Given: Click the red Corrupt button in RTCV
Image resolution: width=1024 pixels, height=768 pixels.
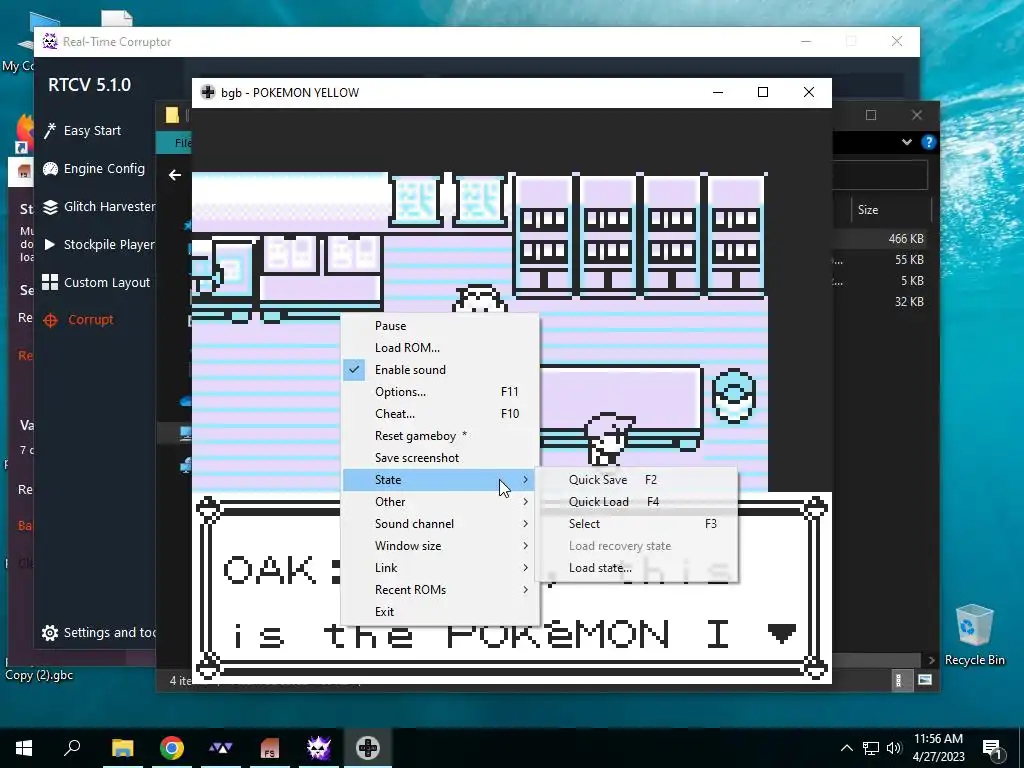Looking at the screenshot, I should pos(78,320).
